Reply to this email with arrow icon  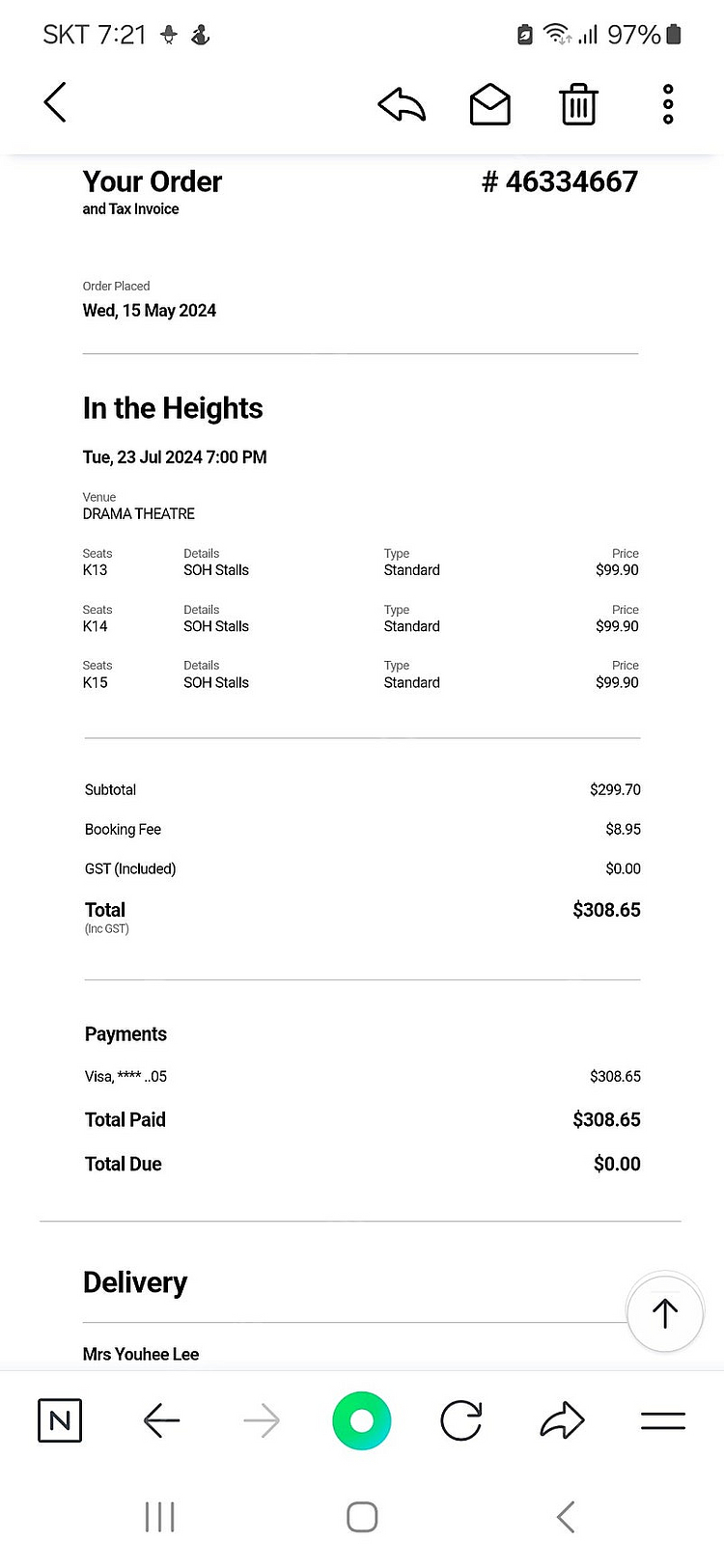(402, 104)
